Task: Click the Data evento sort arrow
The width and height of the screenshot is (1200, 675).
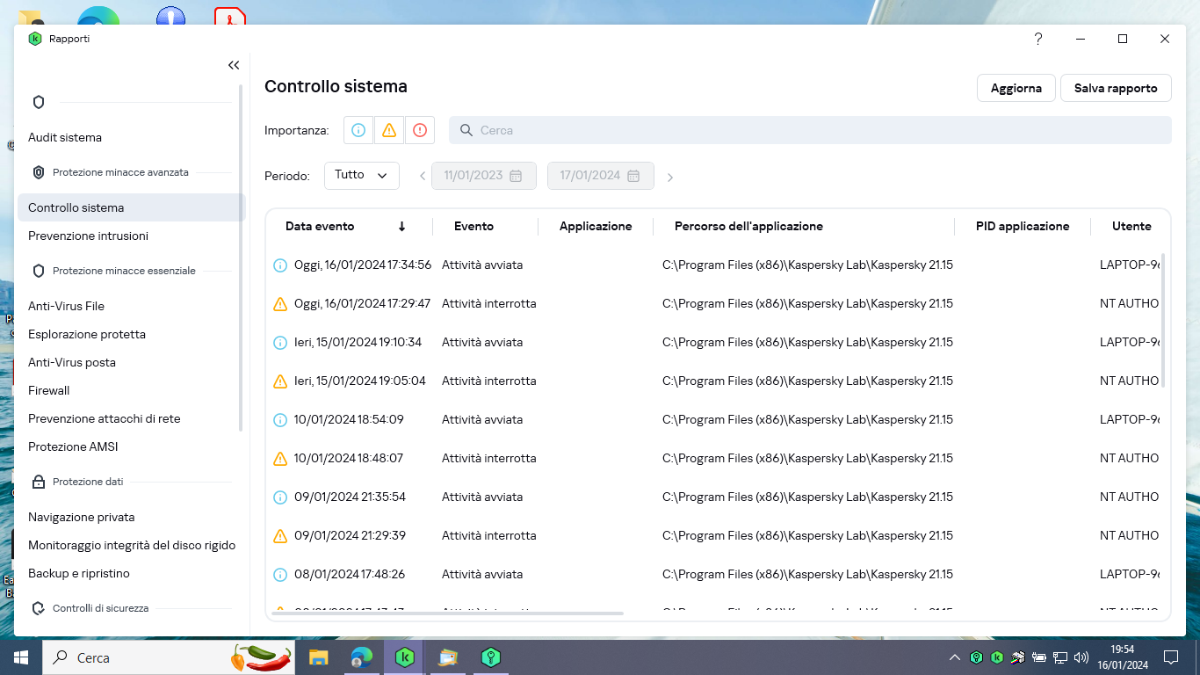Action: pos(402,227)
